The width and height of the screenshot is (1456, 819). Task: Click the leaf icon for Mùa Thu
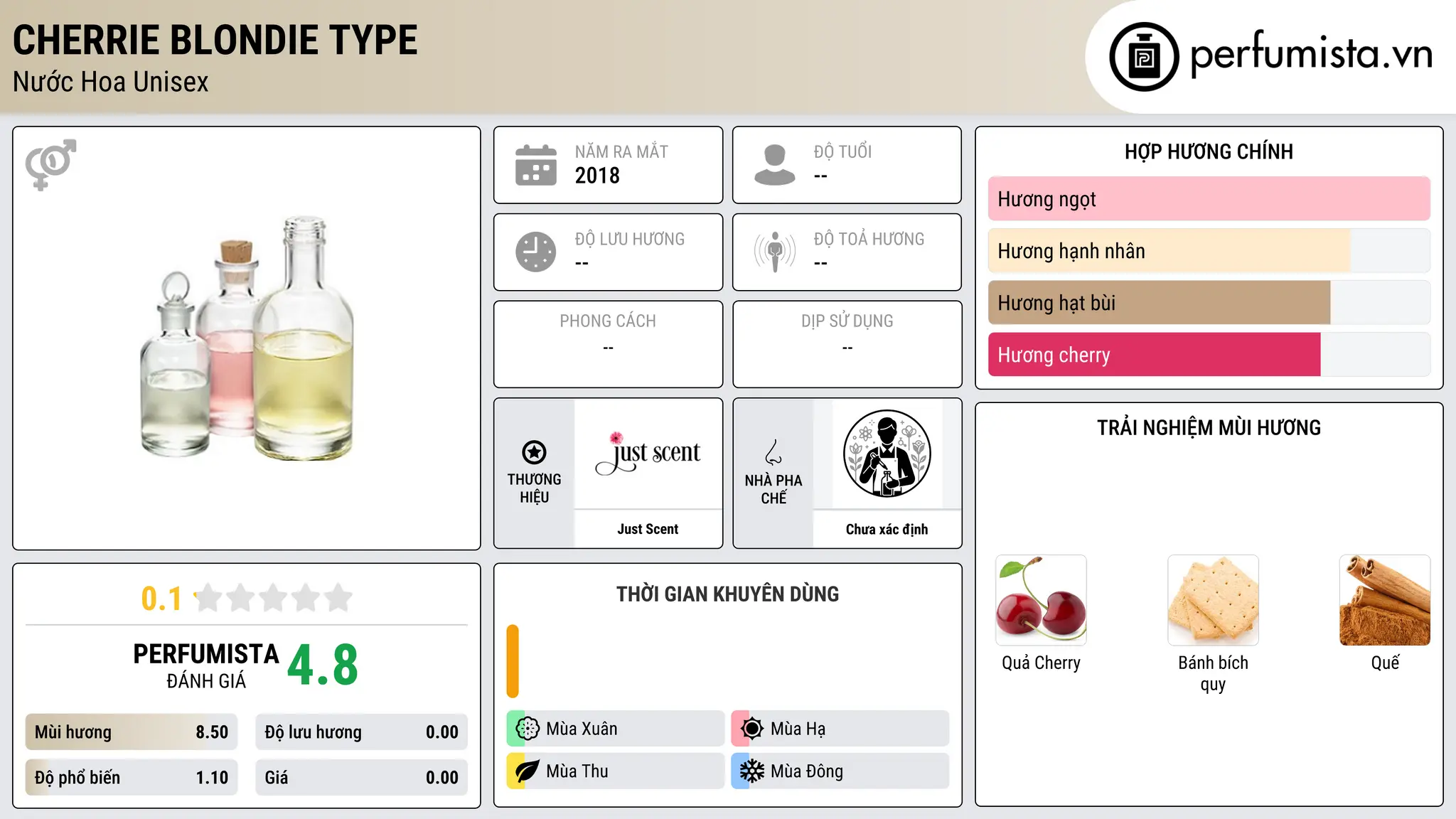point(528,771)
